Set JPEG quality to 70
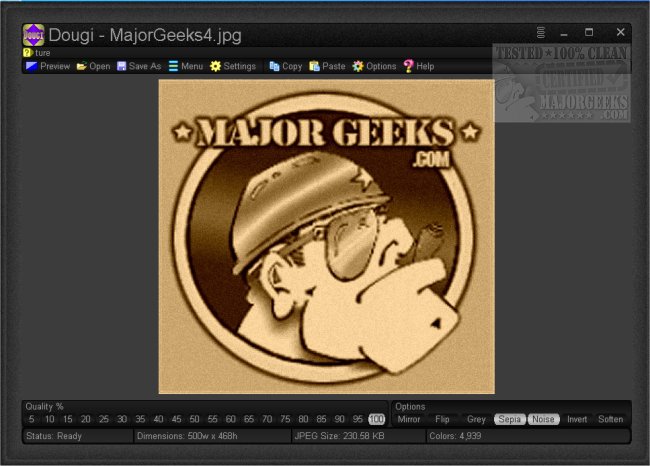 (267, 419)
